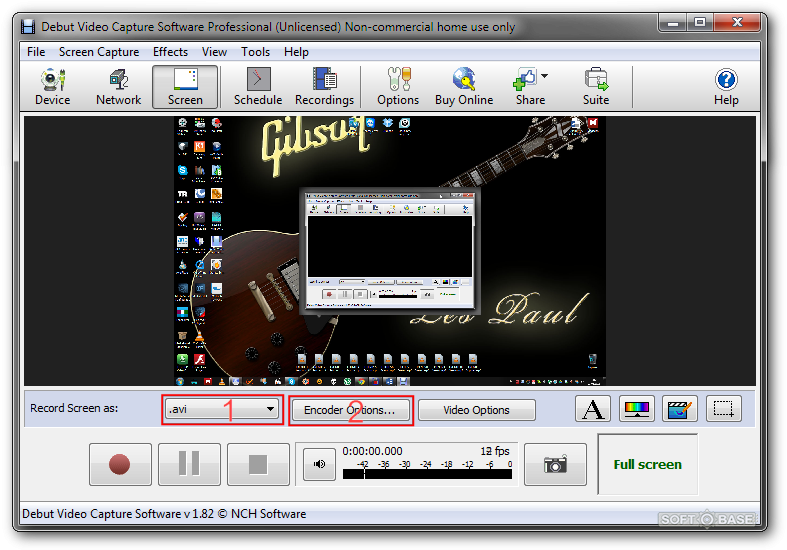
Task: Open the Options toolbar button
Action: (x=398, y=87)
